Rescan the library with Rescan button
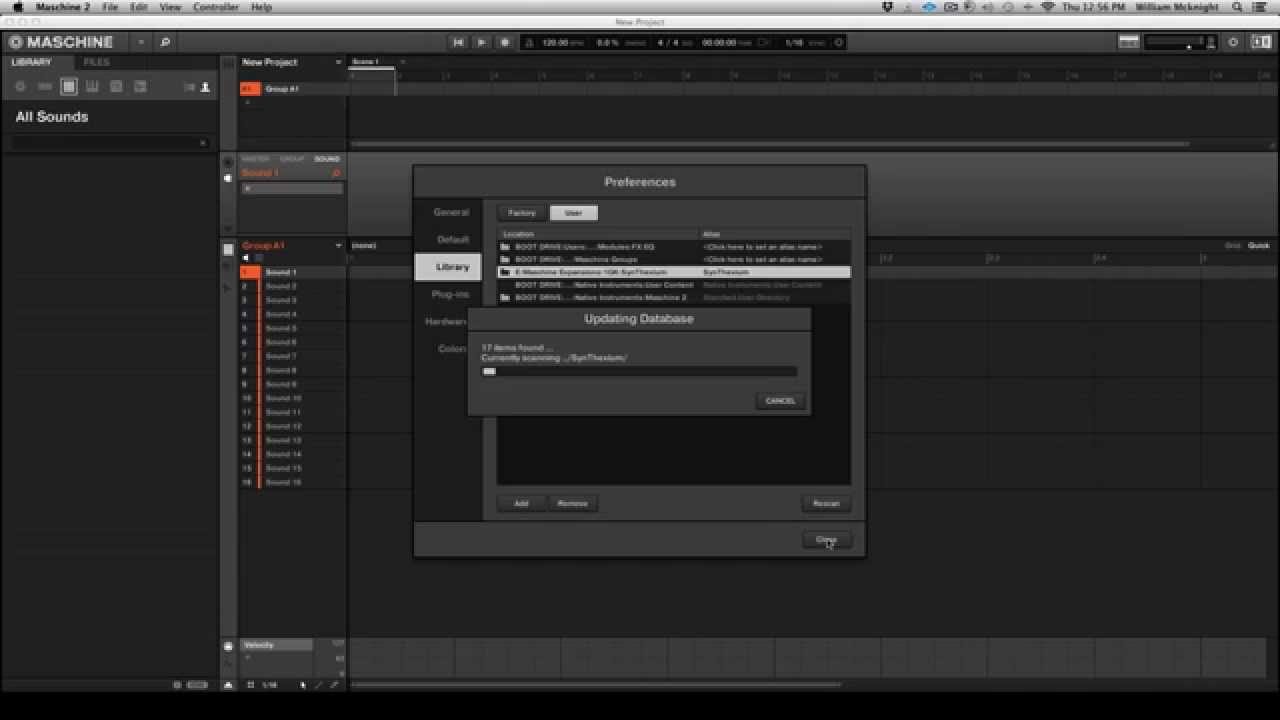This screenshot has width=1280, height=720. click(826, 503)
